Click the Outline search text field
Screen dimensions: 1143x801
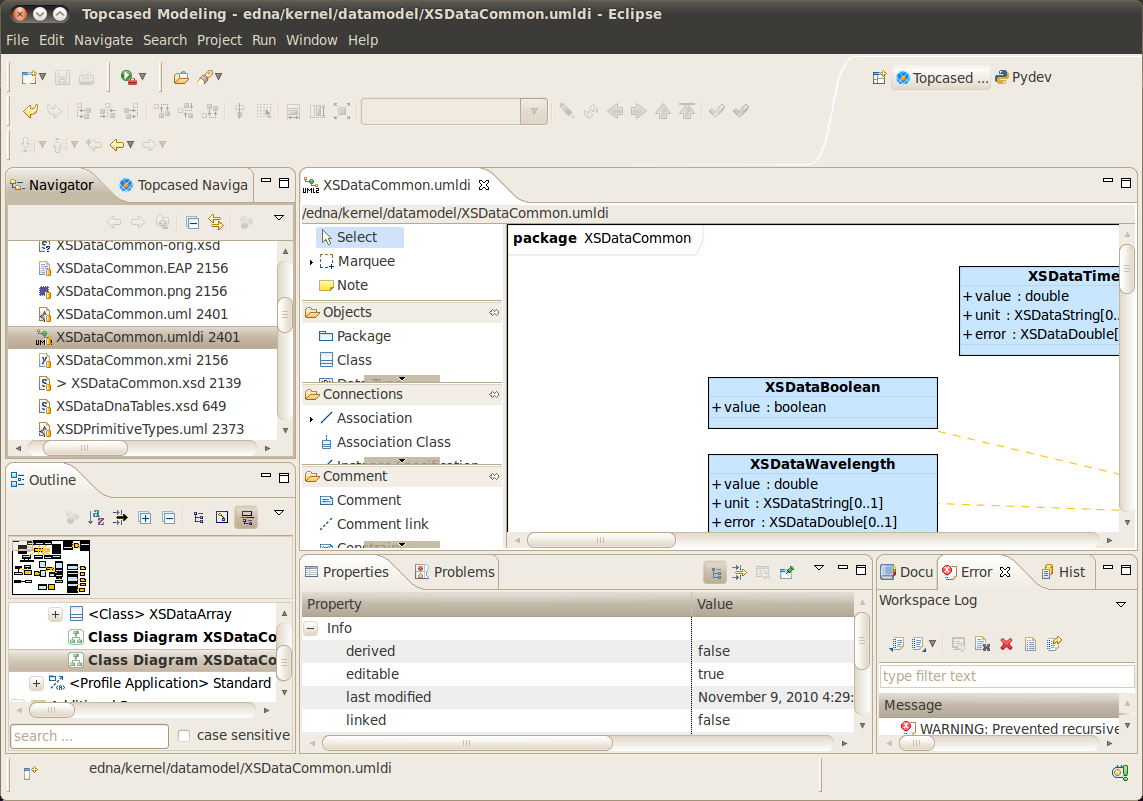89,736
